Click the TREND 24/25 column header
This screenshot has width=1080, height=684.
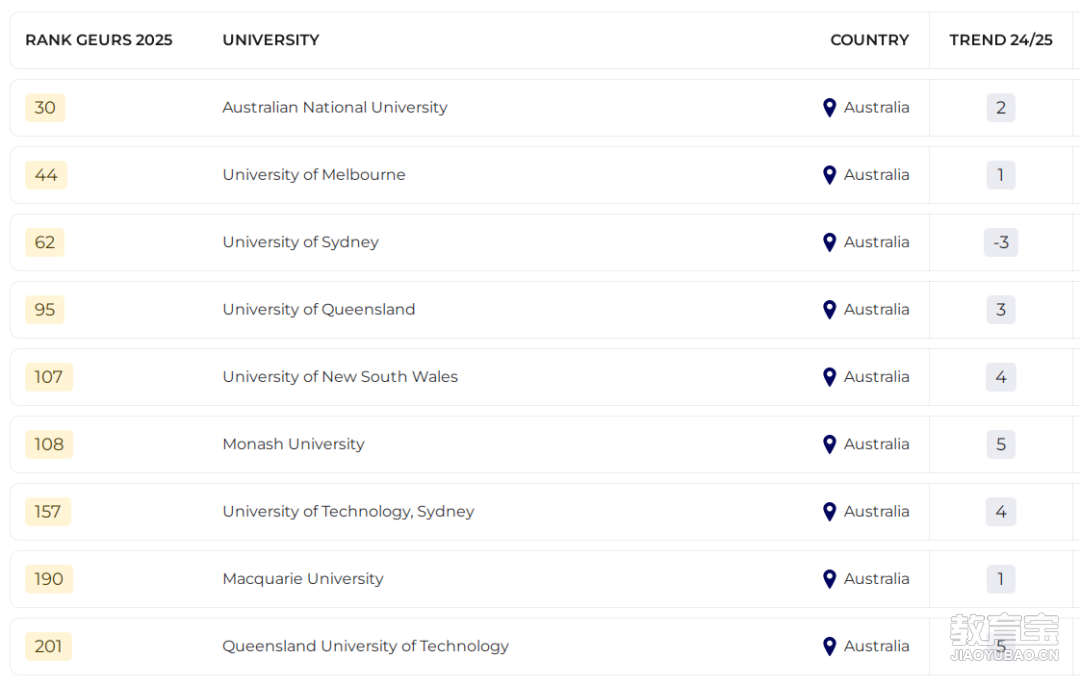[1001, 40]
